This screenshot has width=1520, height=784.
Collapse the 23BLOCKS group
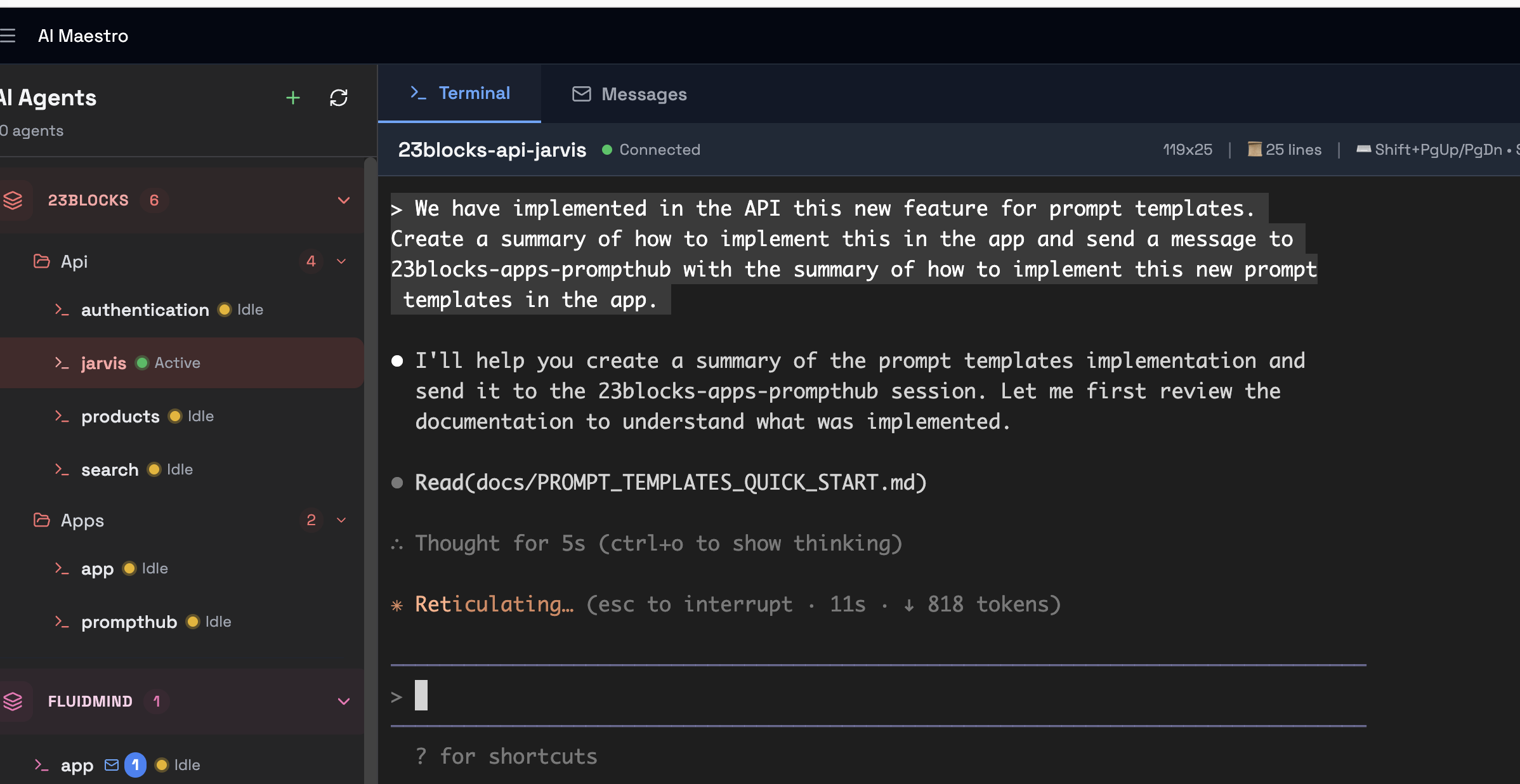[x=343, y=200]
